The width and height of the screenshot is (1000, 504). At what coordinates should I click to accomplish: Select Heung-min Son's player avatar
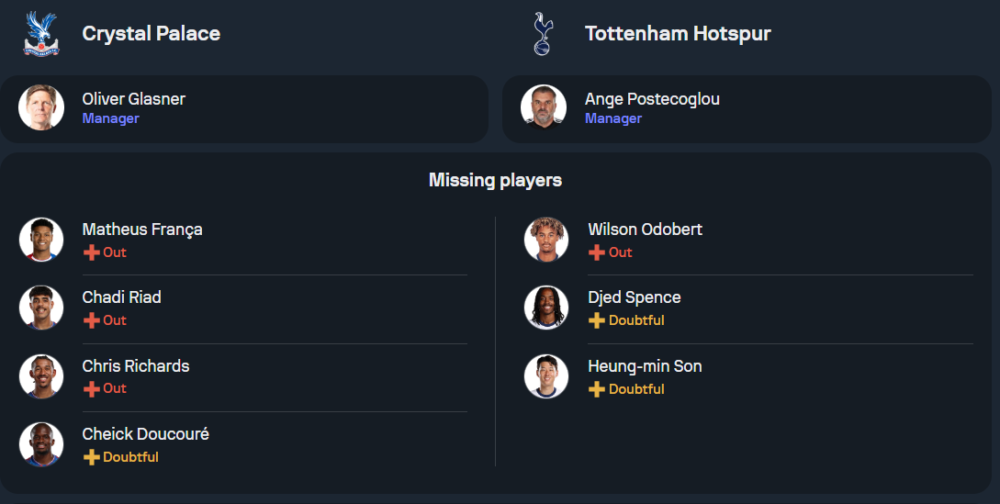pos(546,376)
